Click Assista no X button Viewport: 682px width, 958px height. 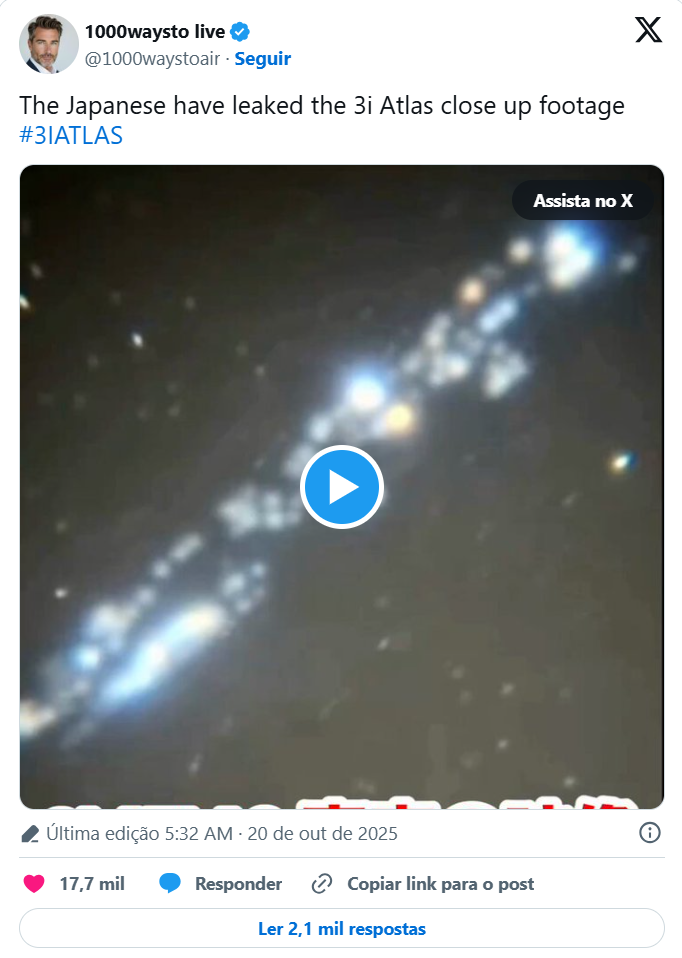tap(582, 200)
